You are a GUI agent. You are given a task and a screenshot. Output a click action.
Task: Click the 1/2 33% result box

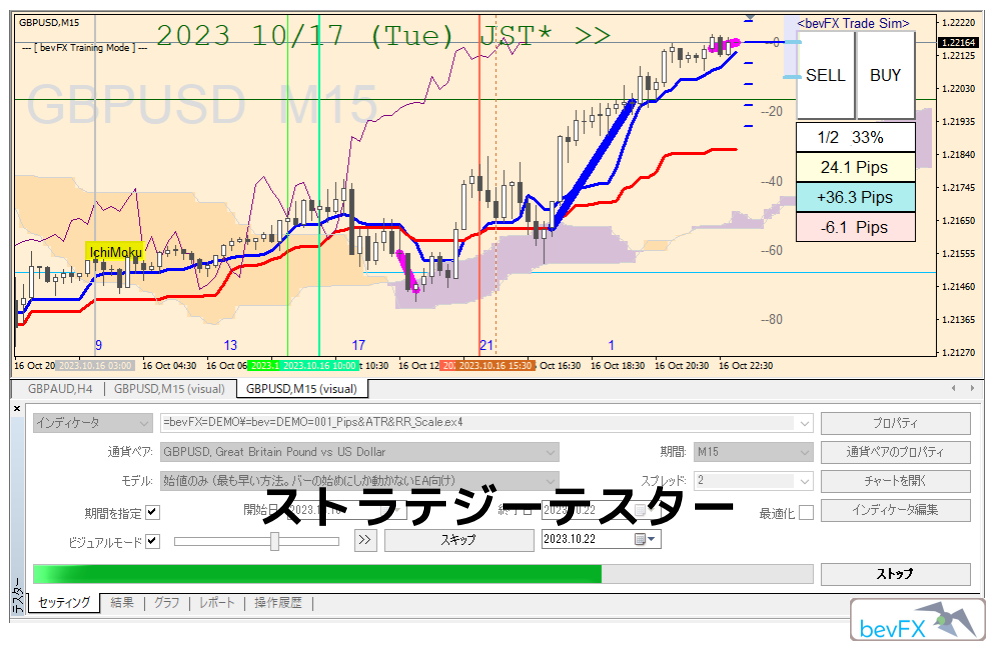click(x=855, y=137)
